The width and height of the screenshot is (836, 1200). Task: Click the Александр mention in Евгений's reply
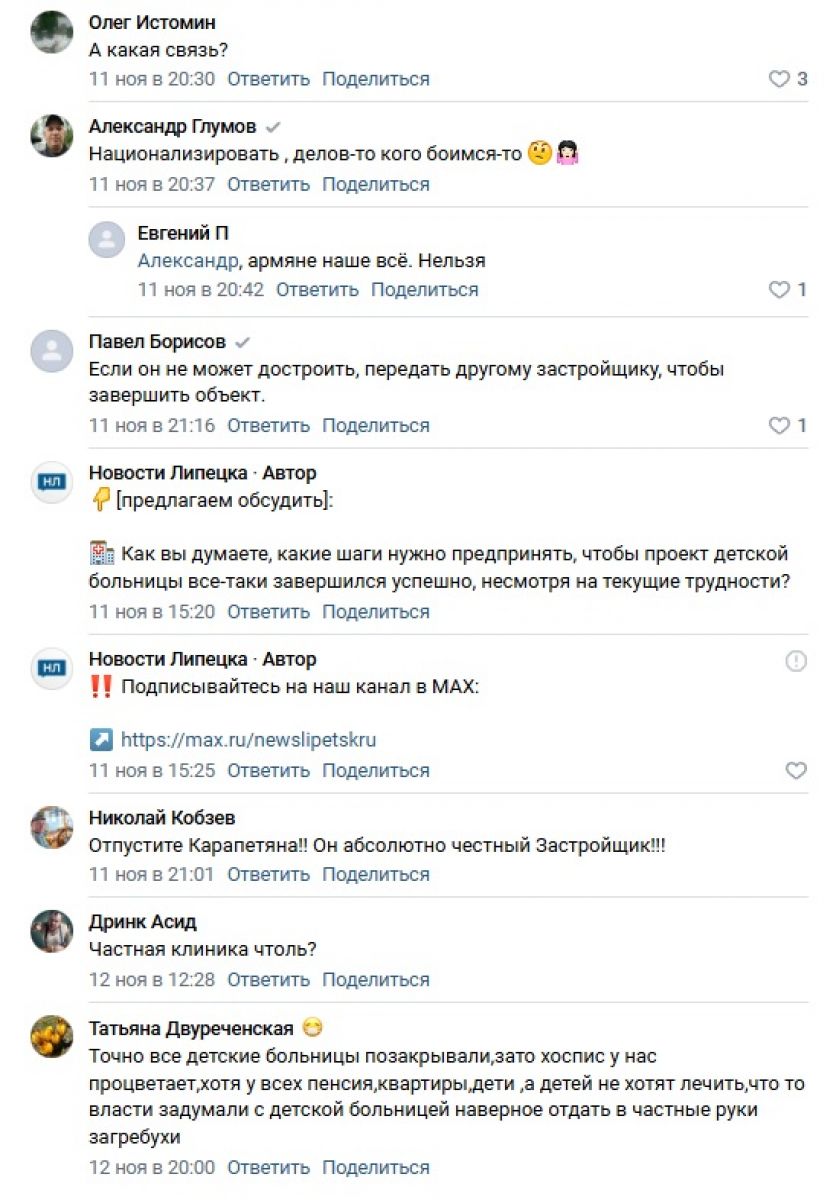(188, 261)
